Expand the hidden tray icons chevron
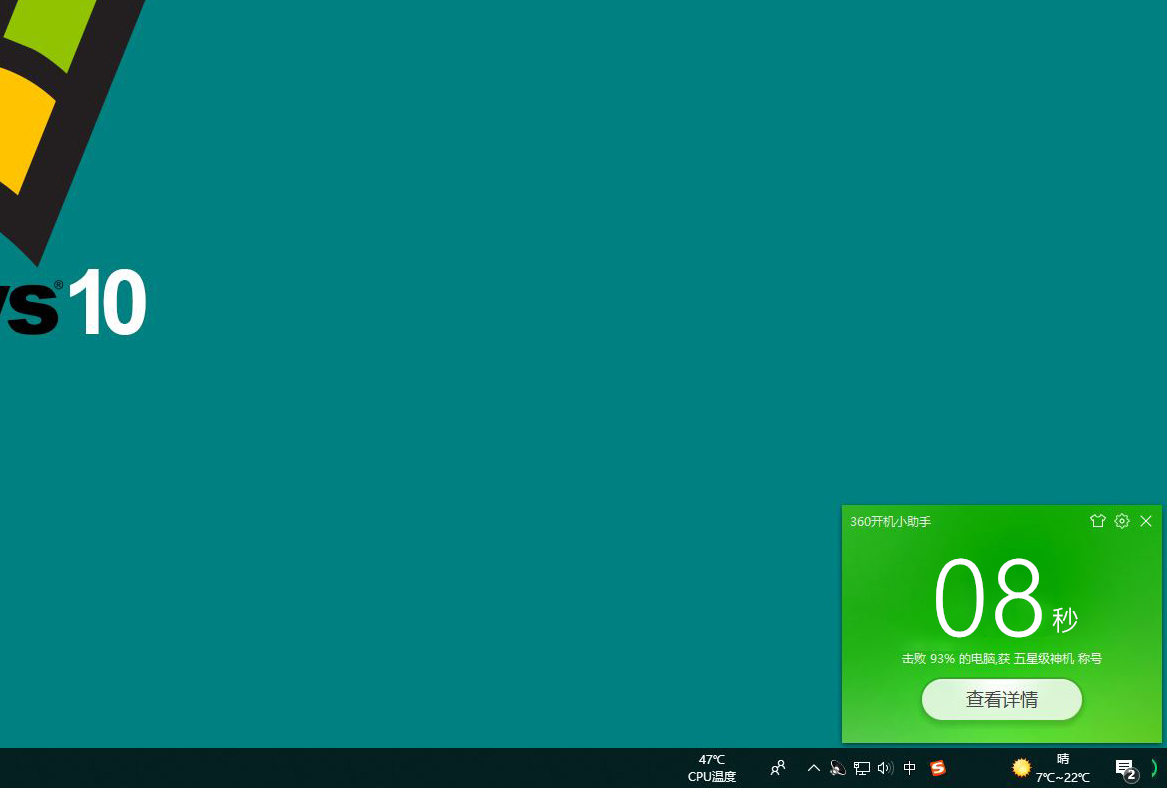This screenshot has height=788, width=1167. coord(813,768)
